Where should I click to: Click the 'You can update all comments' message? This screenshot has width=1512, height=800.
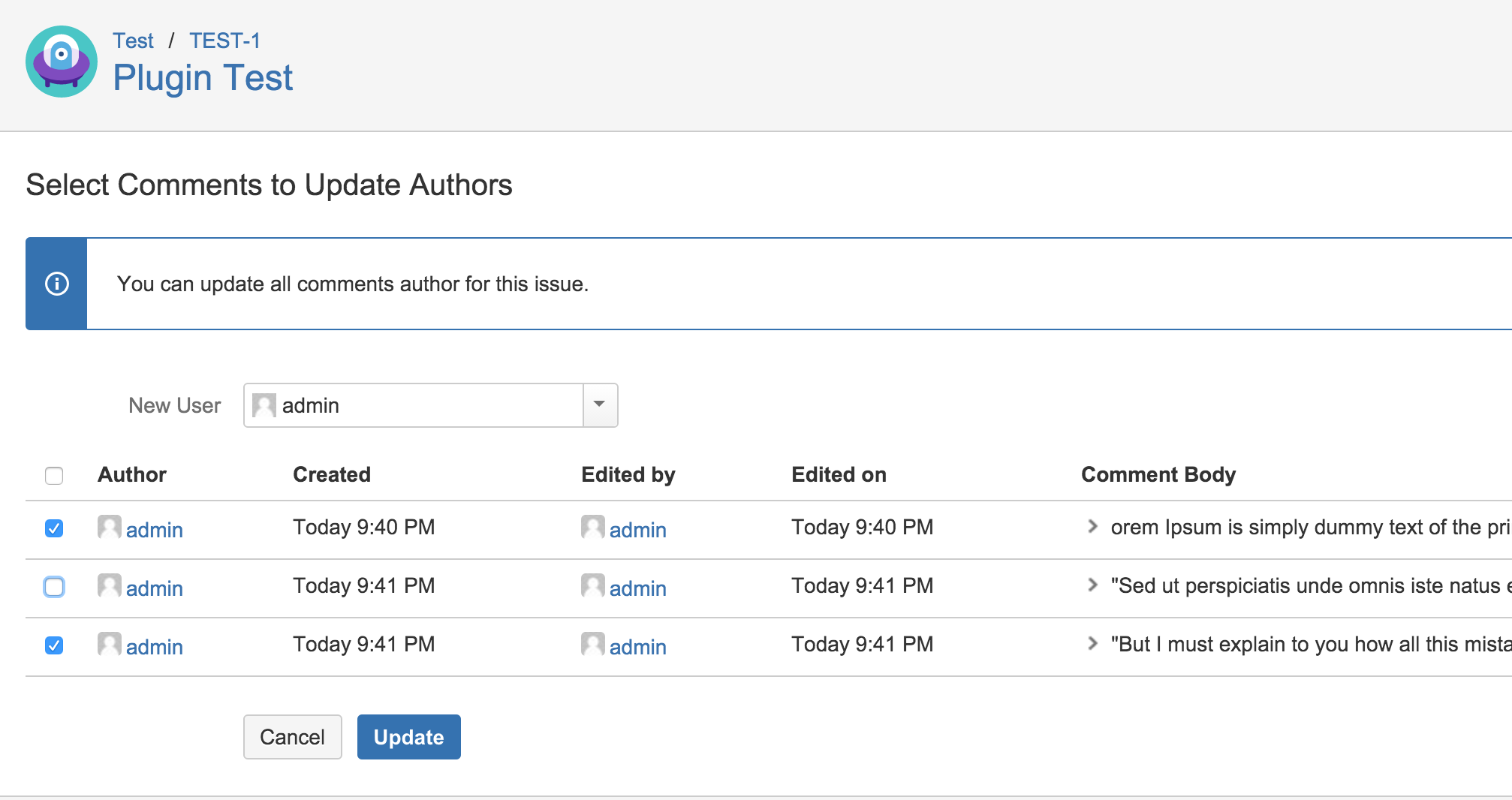(x=353, y=284)
